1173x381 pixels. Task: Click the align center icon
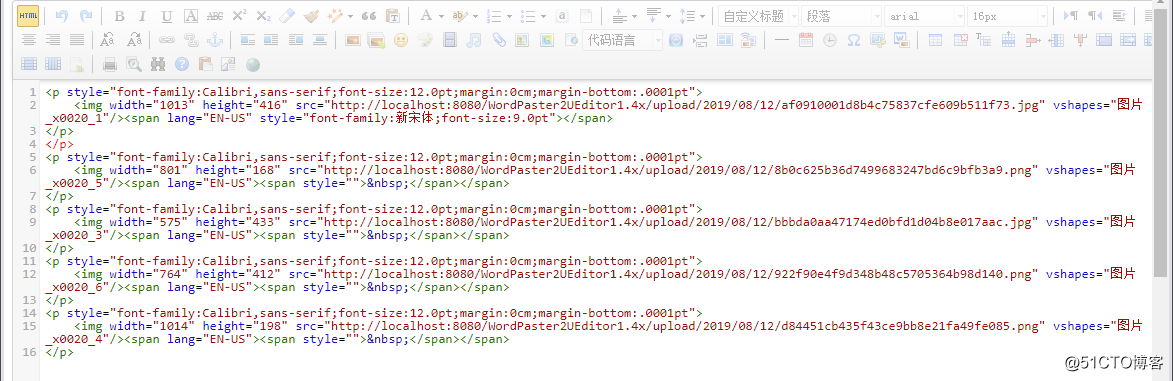(x=28, y=40)
